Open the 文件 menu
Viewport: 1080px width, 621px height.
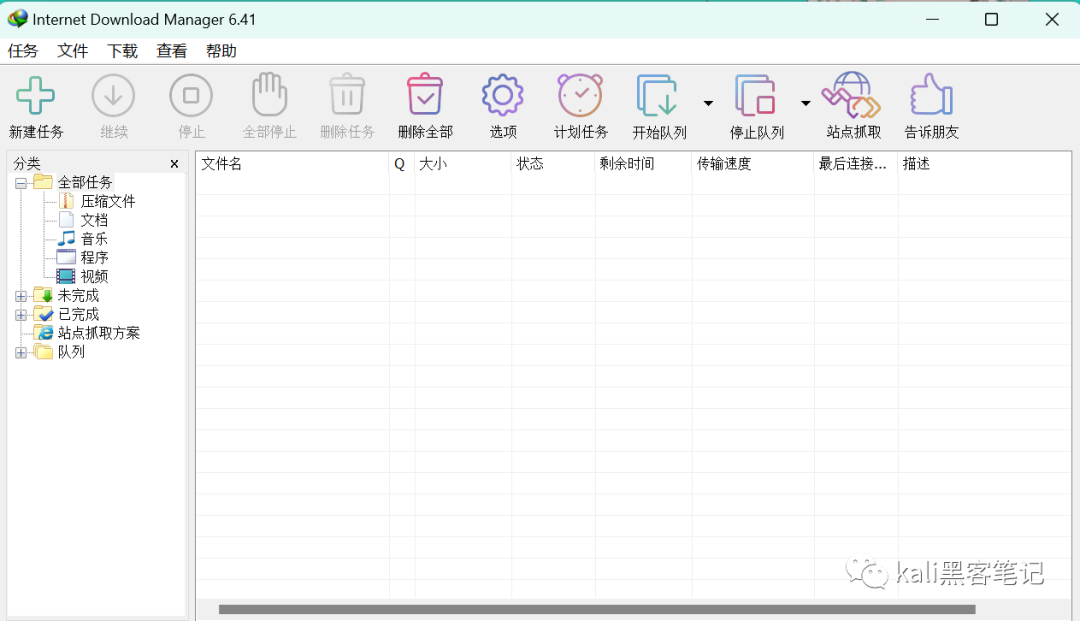point(72,51)
